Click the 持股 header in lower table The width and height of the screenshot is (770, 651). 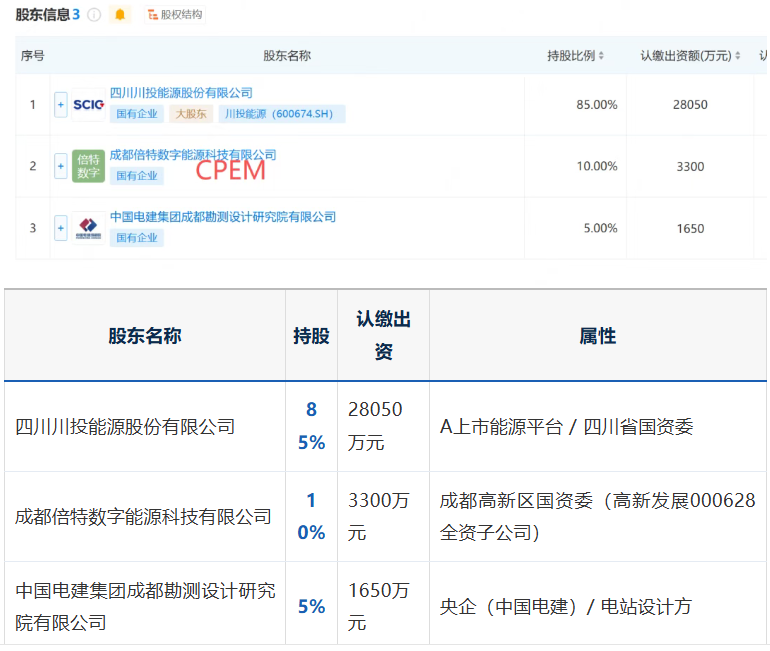coord(311,336)
